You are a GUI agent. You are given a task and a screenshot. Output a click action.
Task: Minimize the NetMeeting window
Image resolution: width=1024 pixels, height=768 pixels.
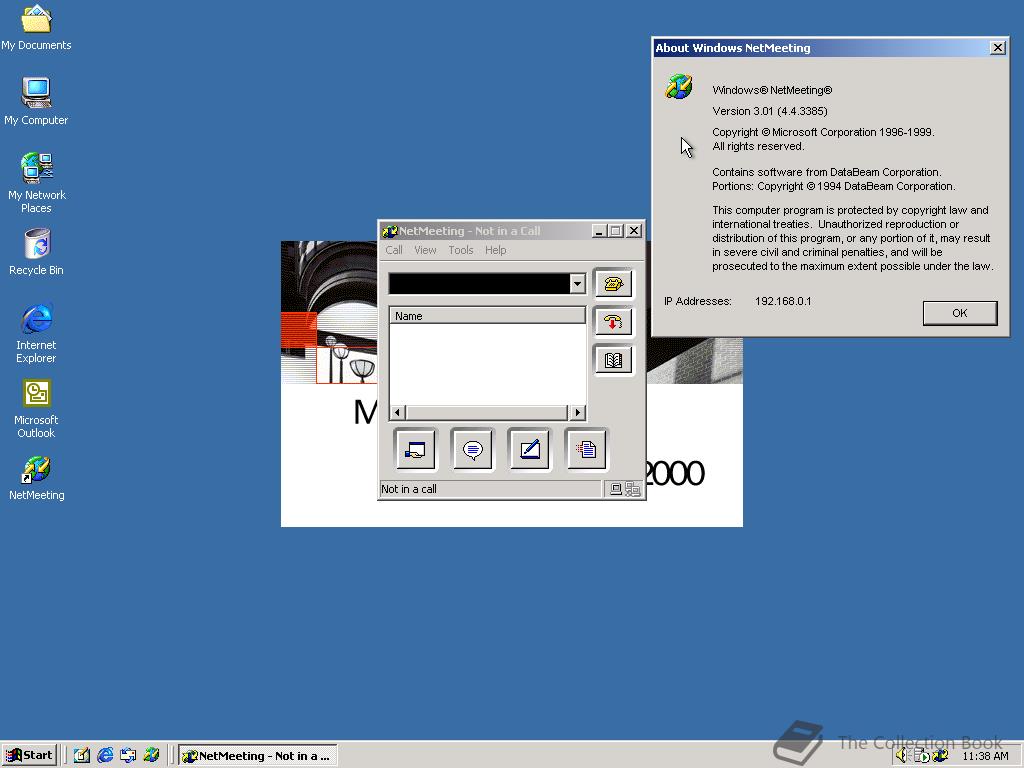(599, 231)
